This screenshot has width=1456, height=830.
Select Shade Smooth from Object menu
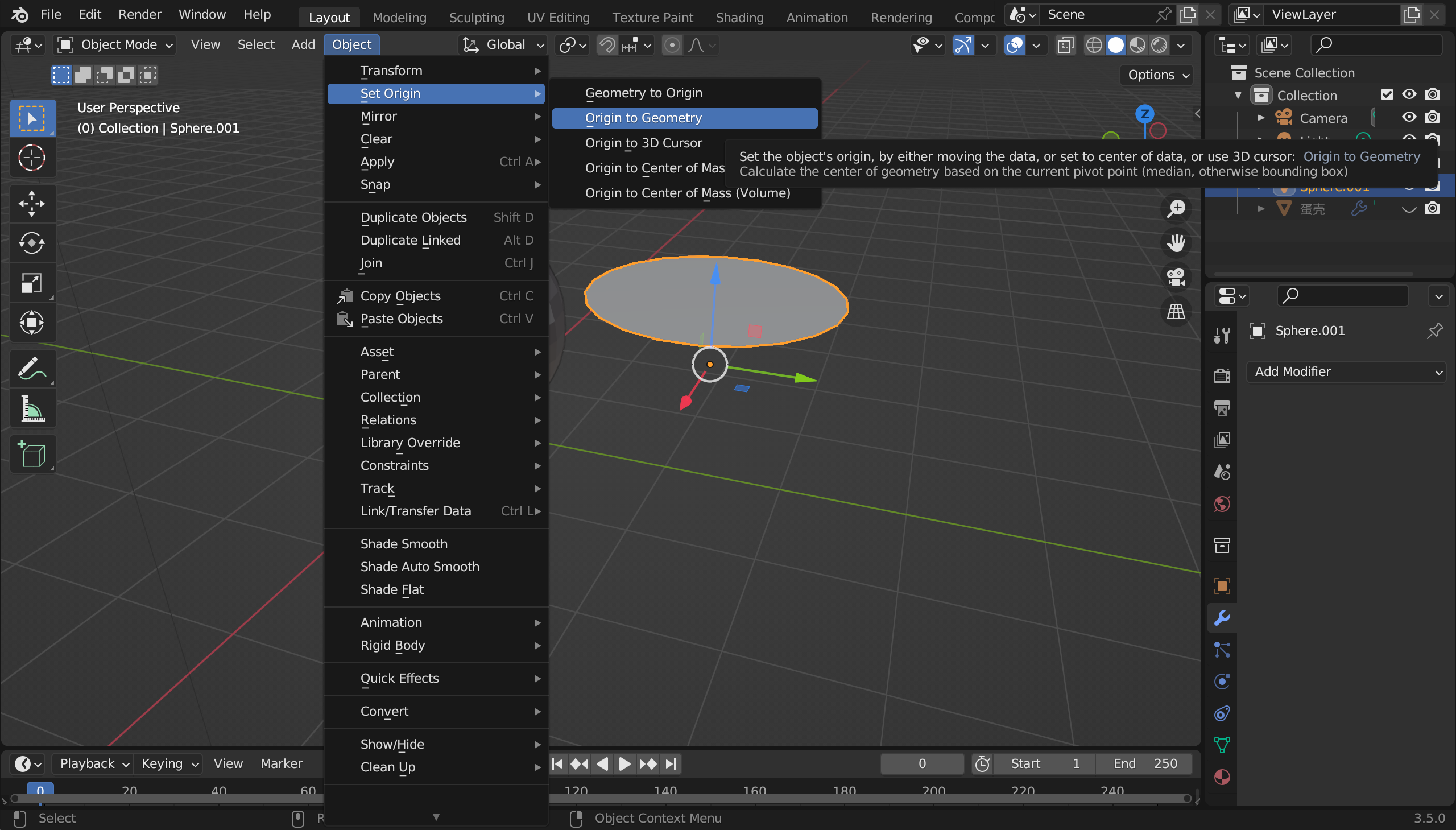click(436, 544)
